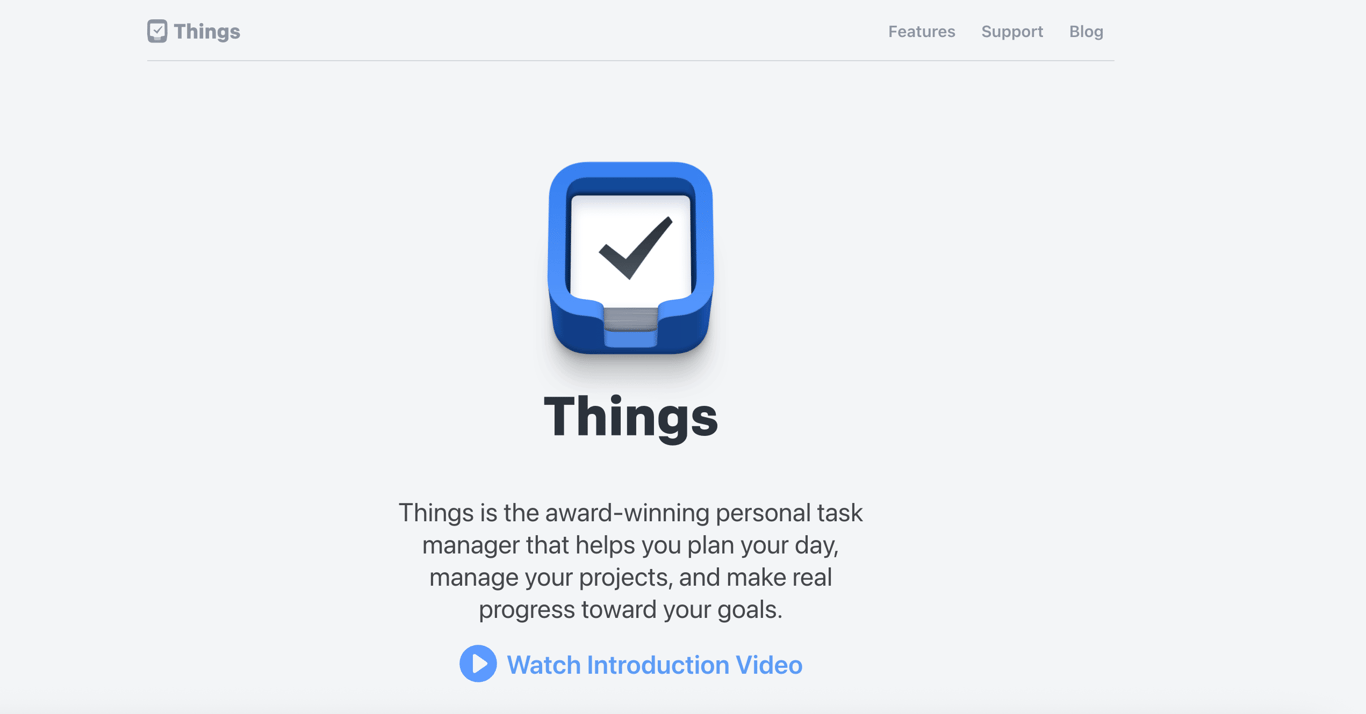Click the word "Introduction" in the blue link

point(658,665)
